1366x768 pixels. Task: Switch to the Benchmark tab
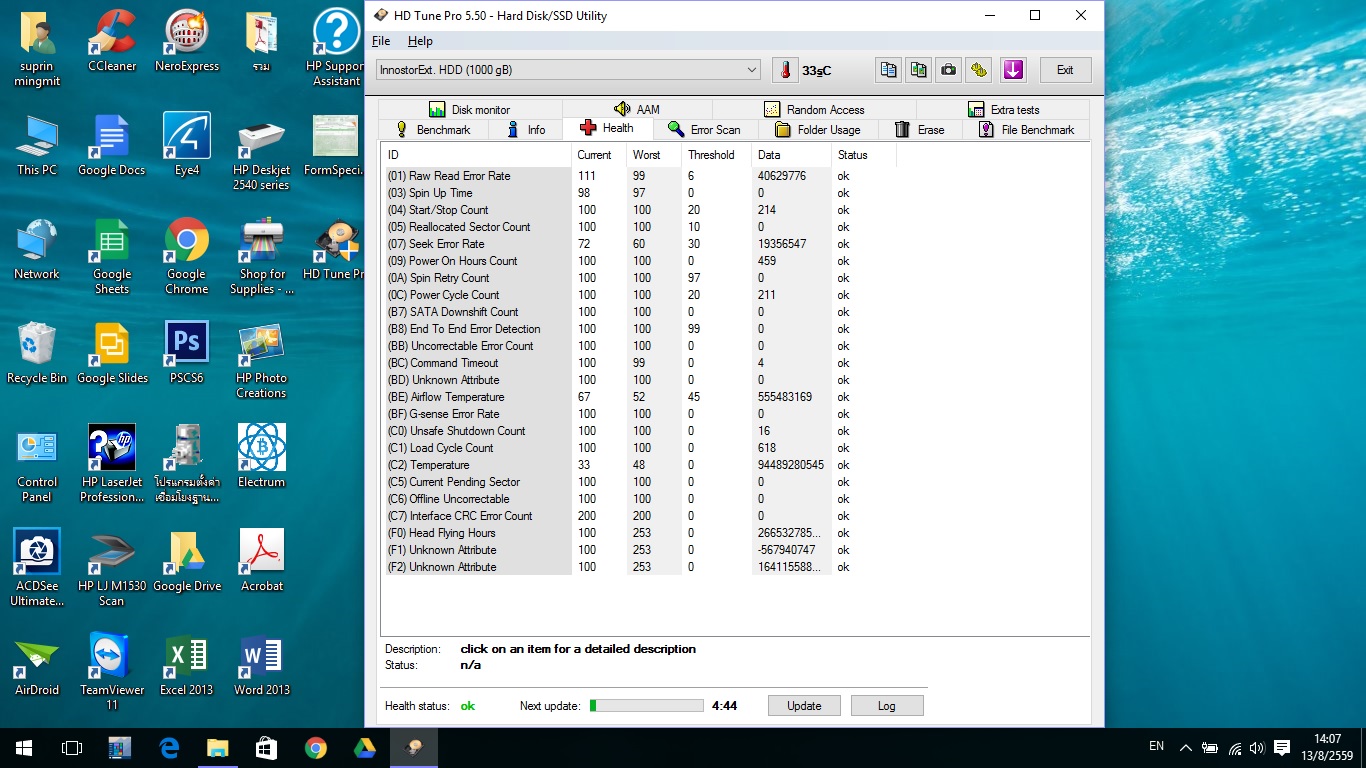[433, 130]
